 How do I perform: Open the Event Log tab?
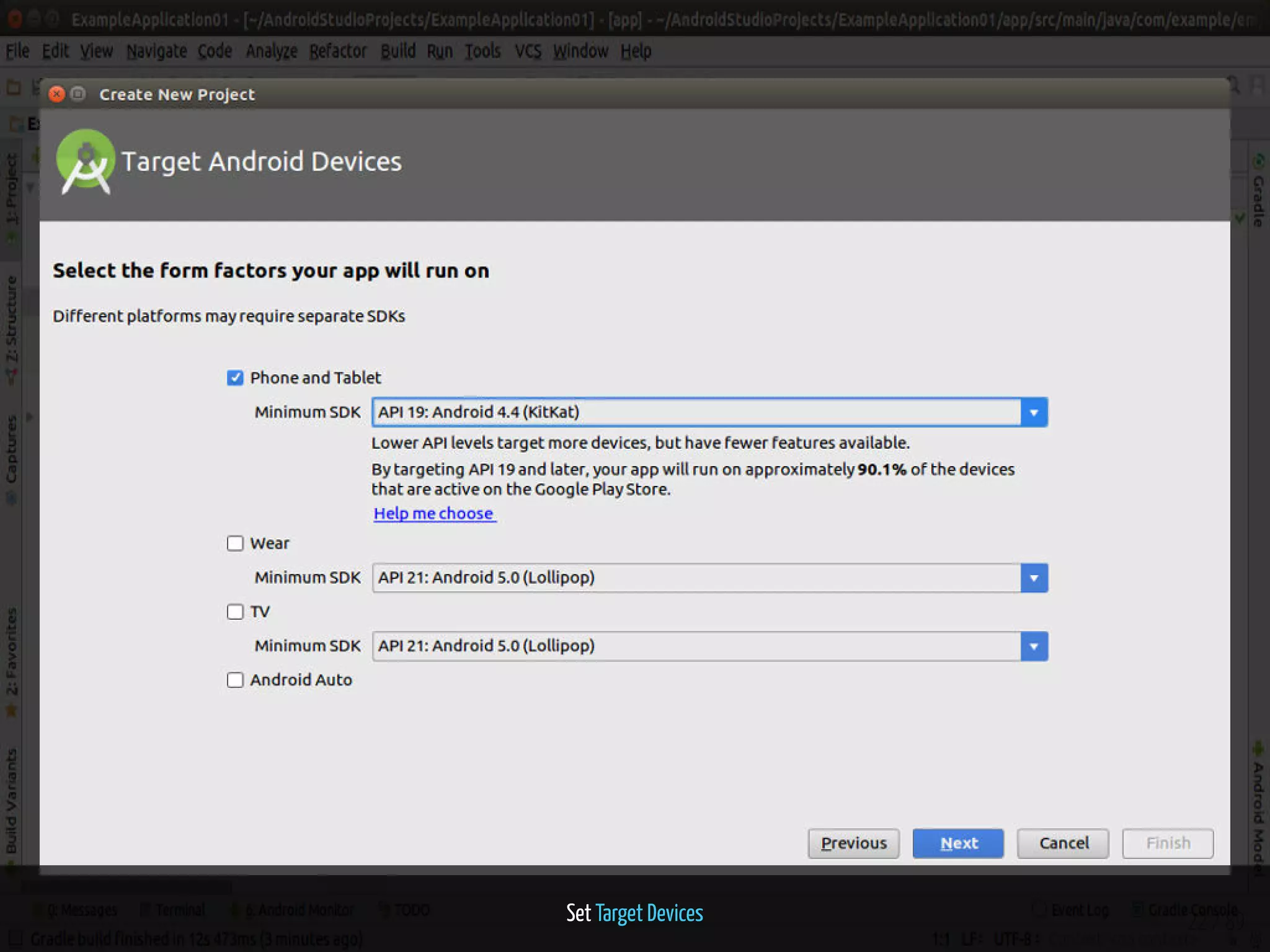(1071, 910)
